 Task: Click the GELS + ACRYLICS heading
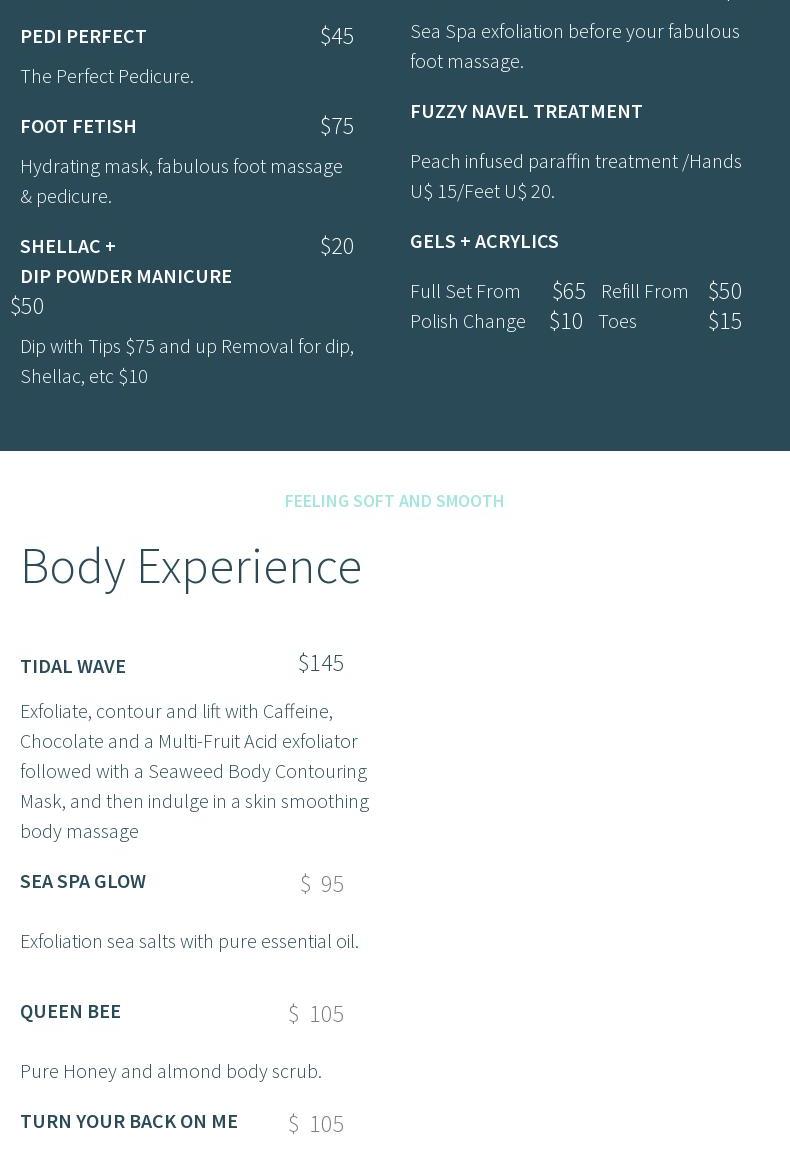click(484, 241)
